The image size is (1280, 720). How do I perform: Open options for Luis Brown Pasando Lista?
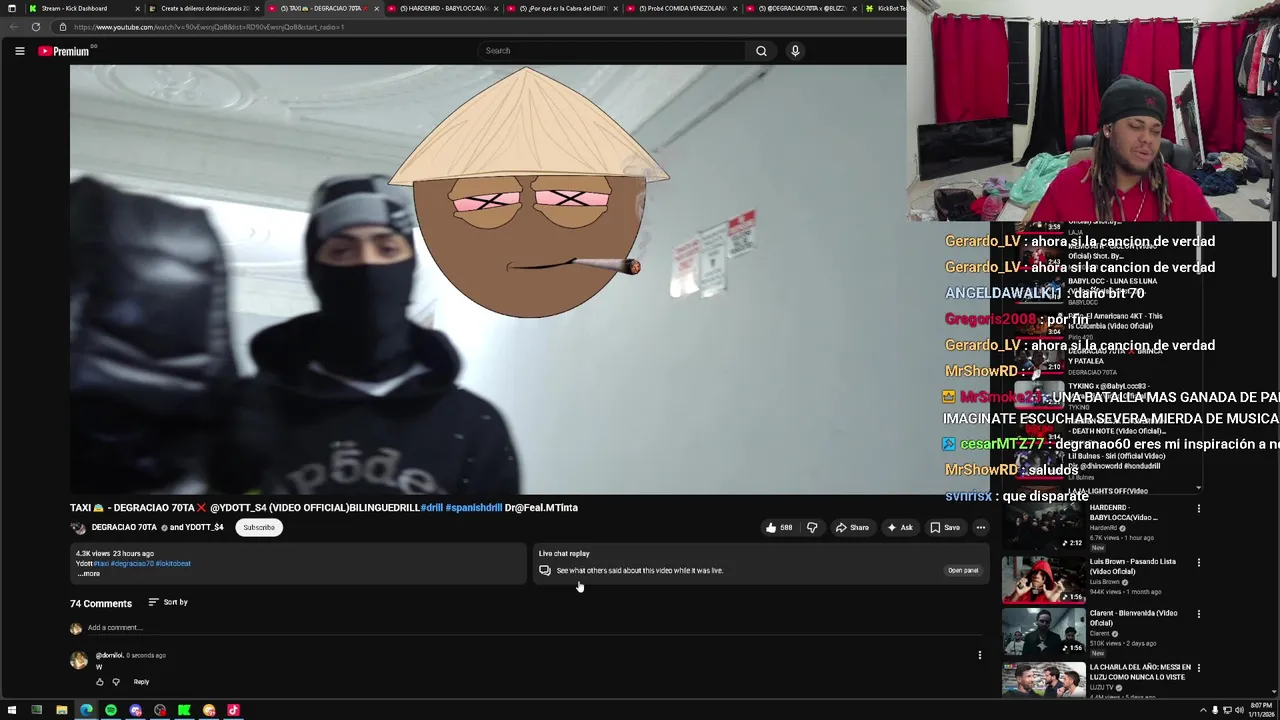(1199, 562)
